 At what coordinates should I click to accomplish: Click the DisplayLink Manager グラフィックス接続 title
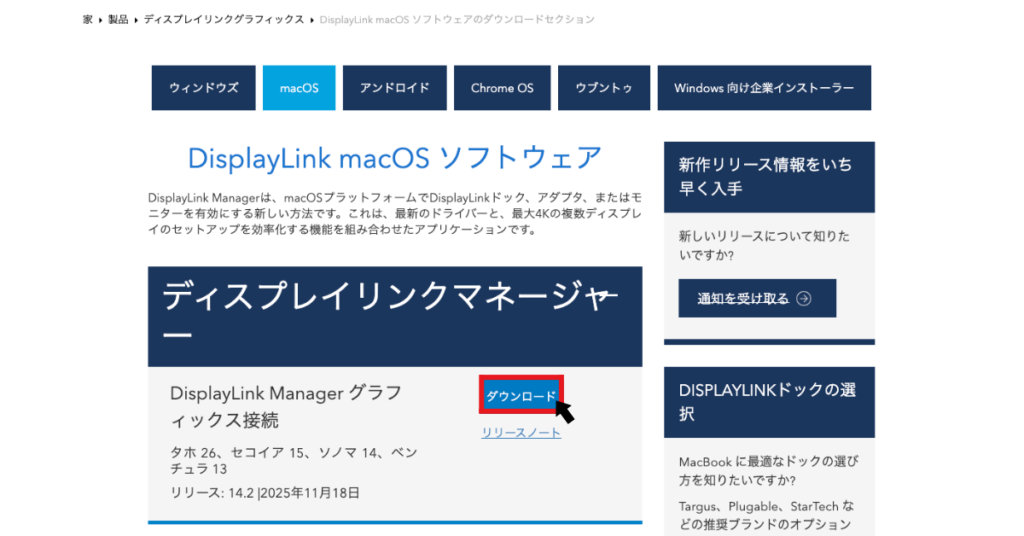point(270,406)
